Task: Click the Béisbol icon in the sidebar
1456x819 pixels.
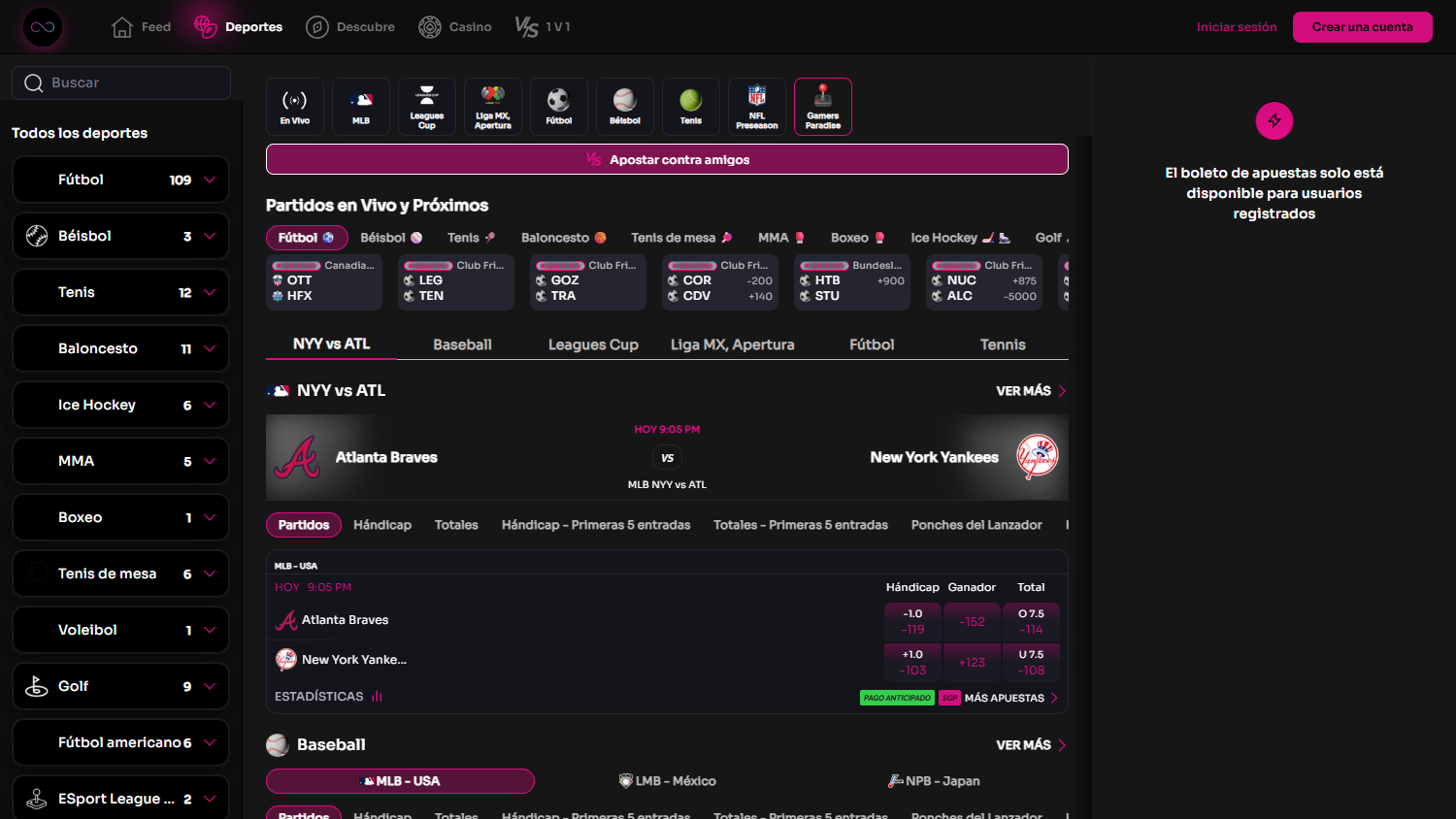Action: click(x=37, y=236)
